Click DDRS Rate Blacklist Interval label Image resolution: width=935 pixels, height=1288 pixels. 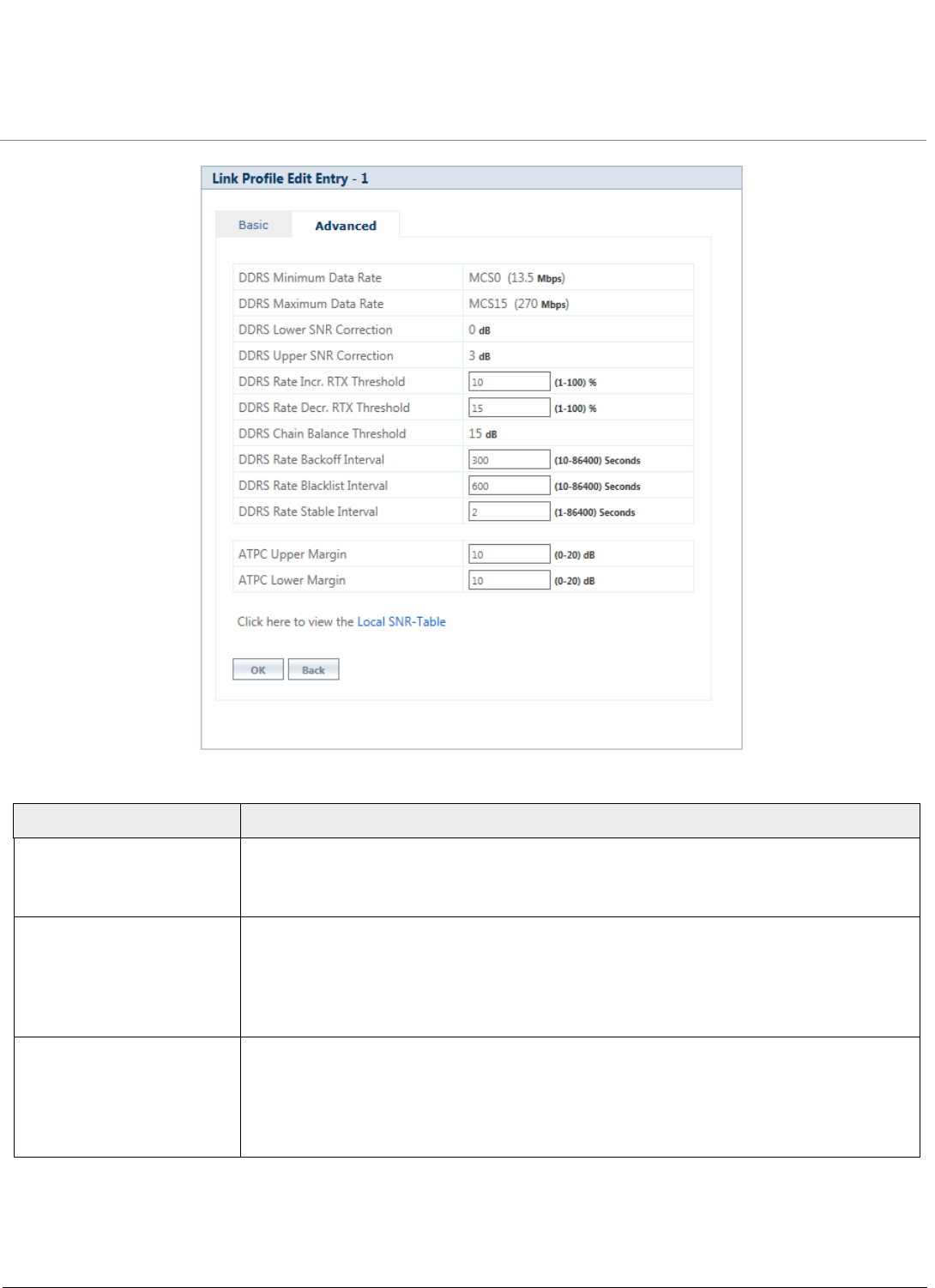coord(313,486)
